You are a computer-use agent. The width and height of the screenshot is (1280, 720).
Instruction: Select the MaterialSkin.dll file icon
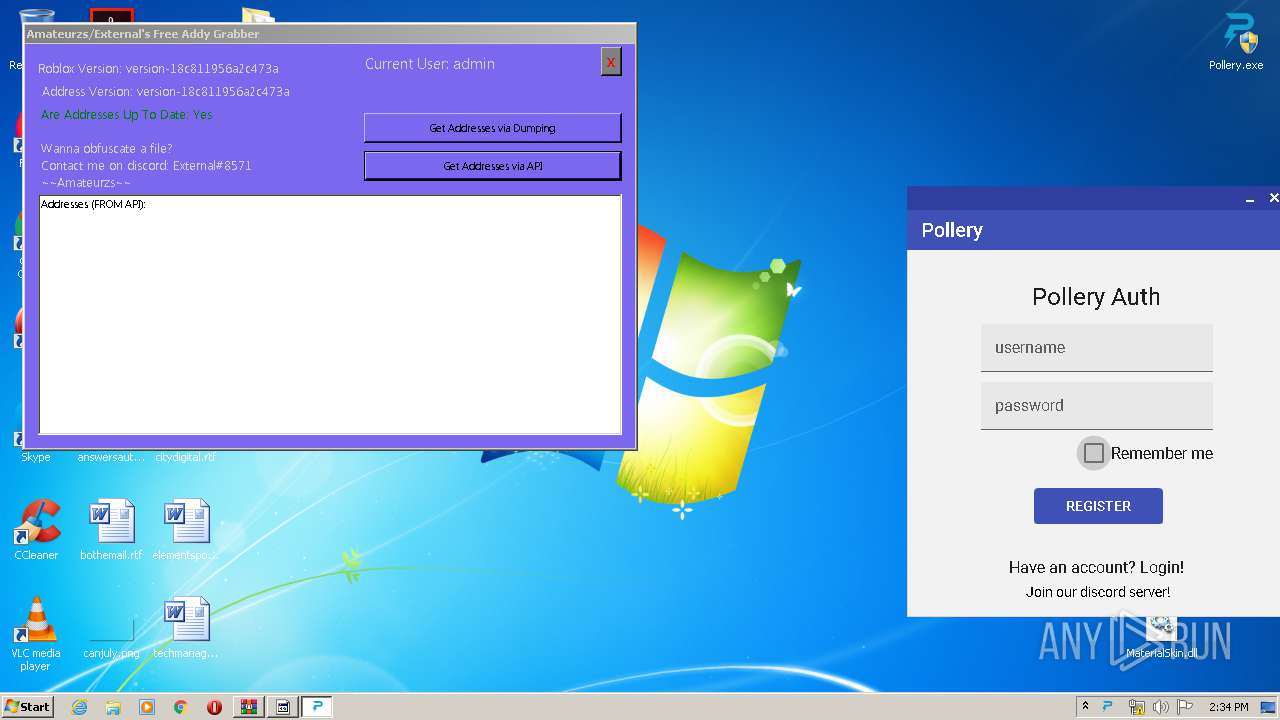(1161, 638)
